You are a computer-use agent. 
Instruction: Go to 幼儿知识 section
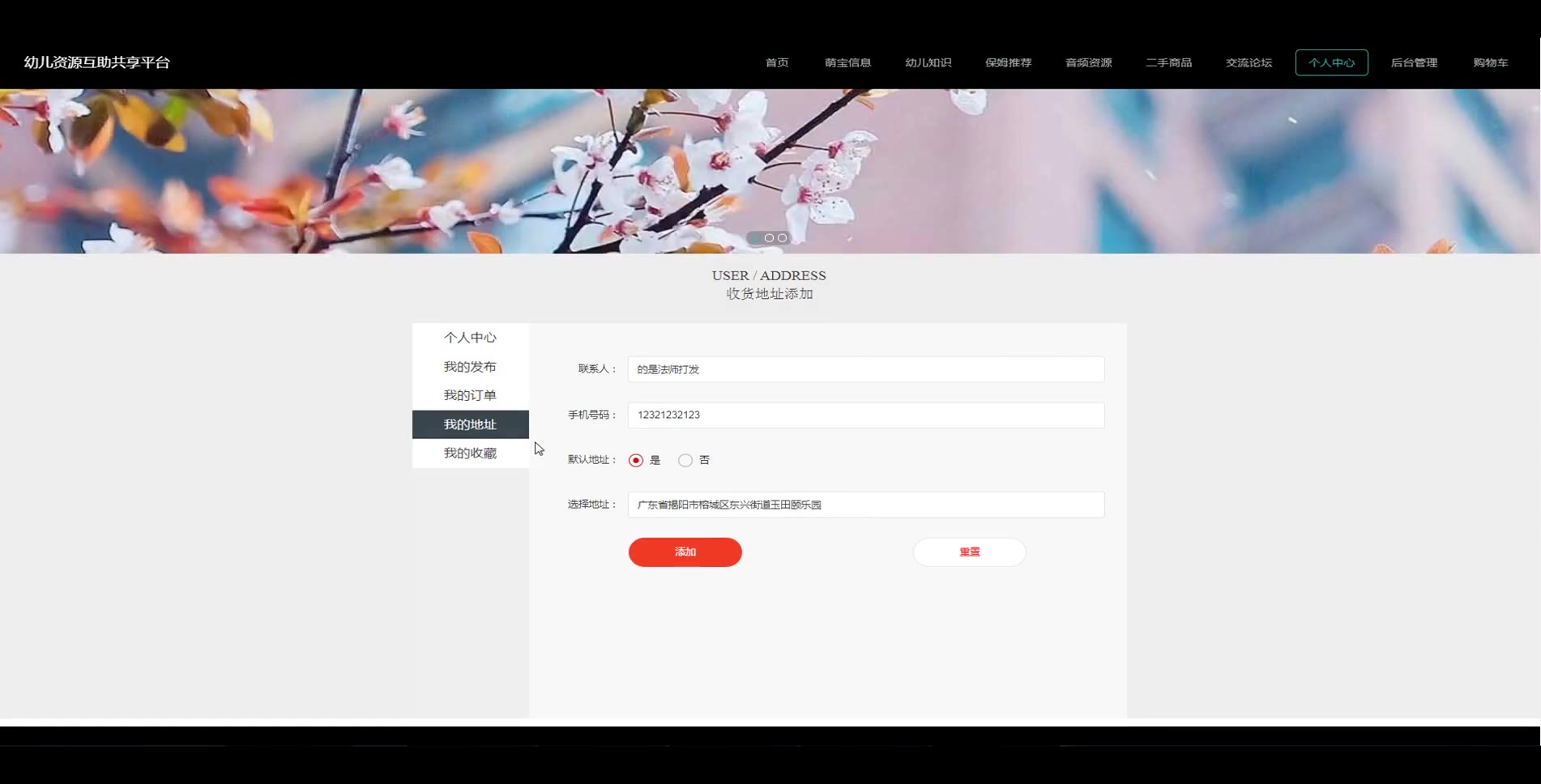tap(928, 62)
